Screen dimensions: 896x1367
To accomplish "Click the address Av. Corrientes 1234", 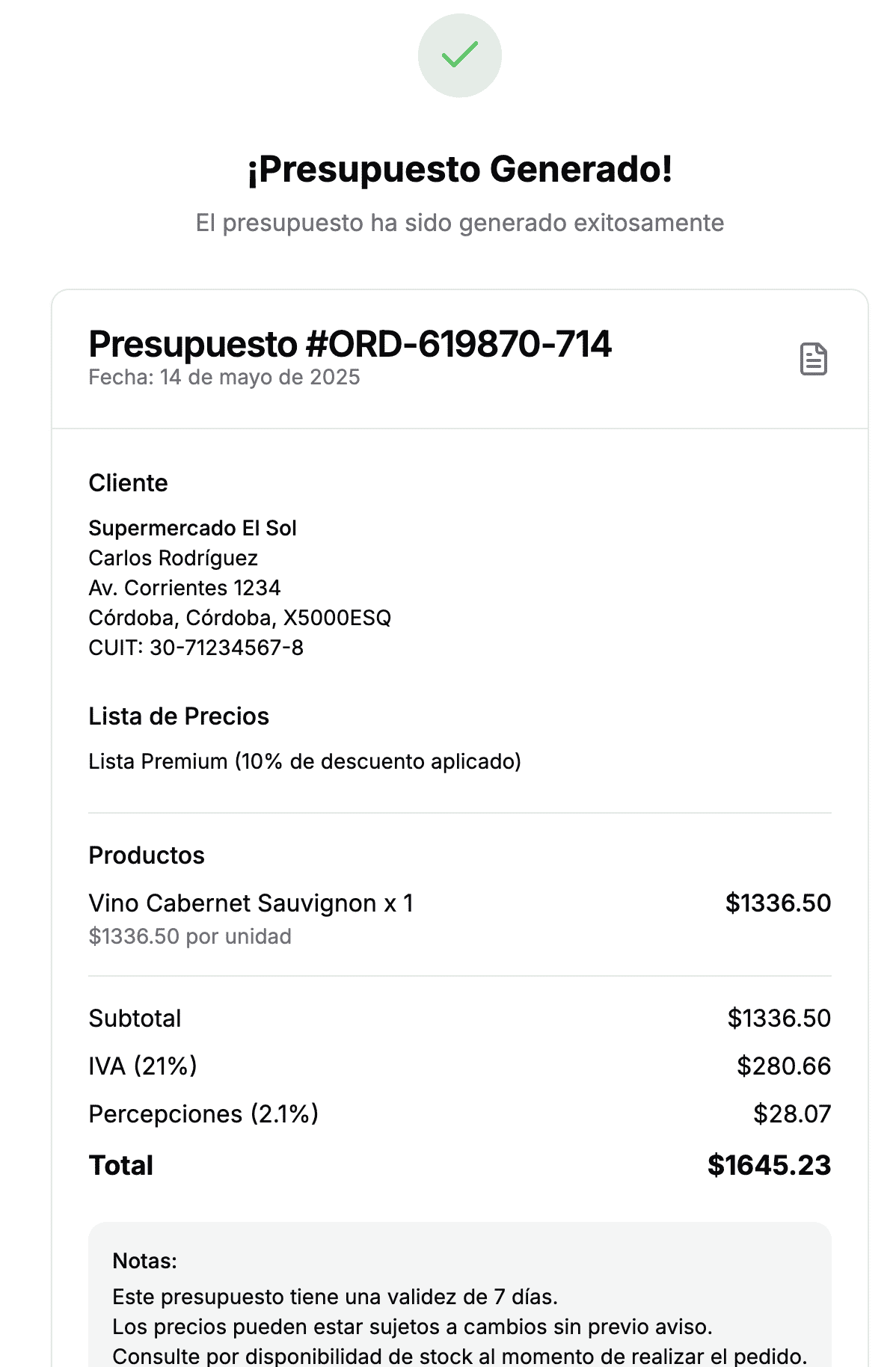I will coord(184,588).
